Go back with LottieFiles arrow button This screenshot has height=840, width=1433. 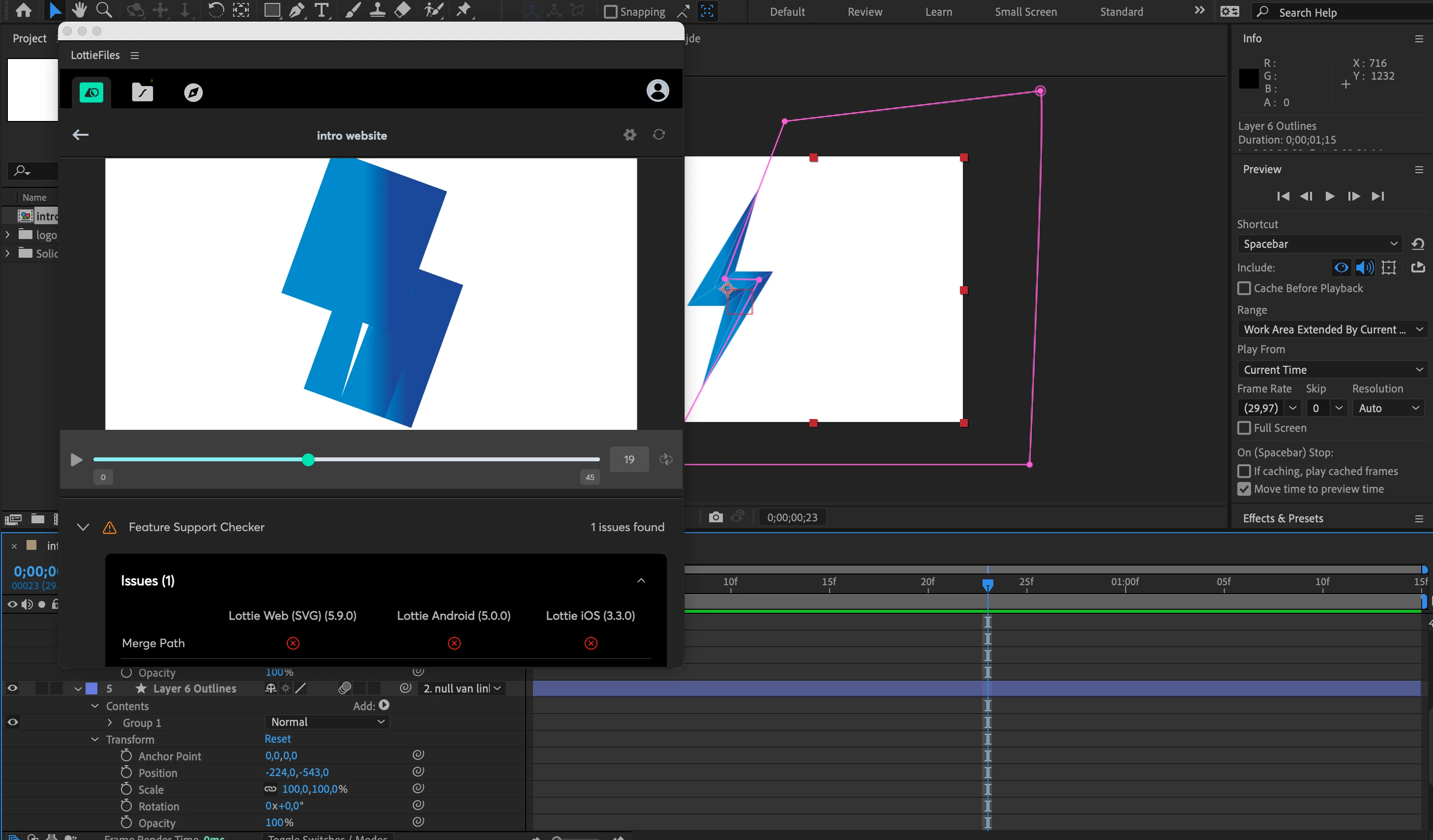(81, 135)
